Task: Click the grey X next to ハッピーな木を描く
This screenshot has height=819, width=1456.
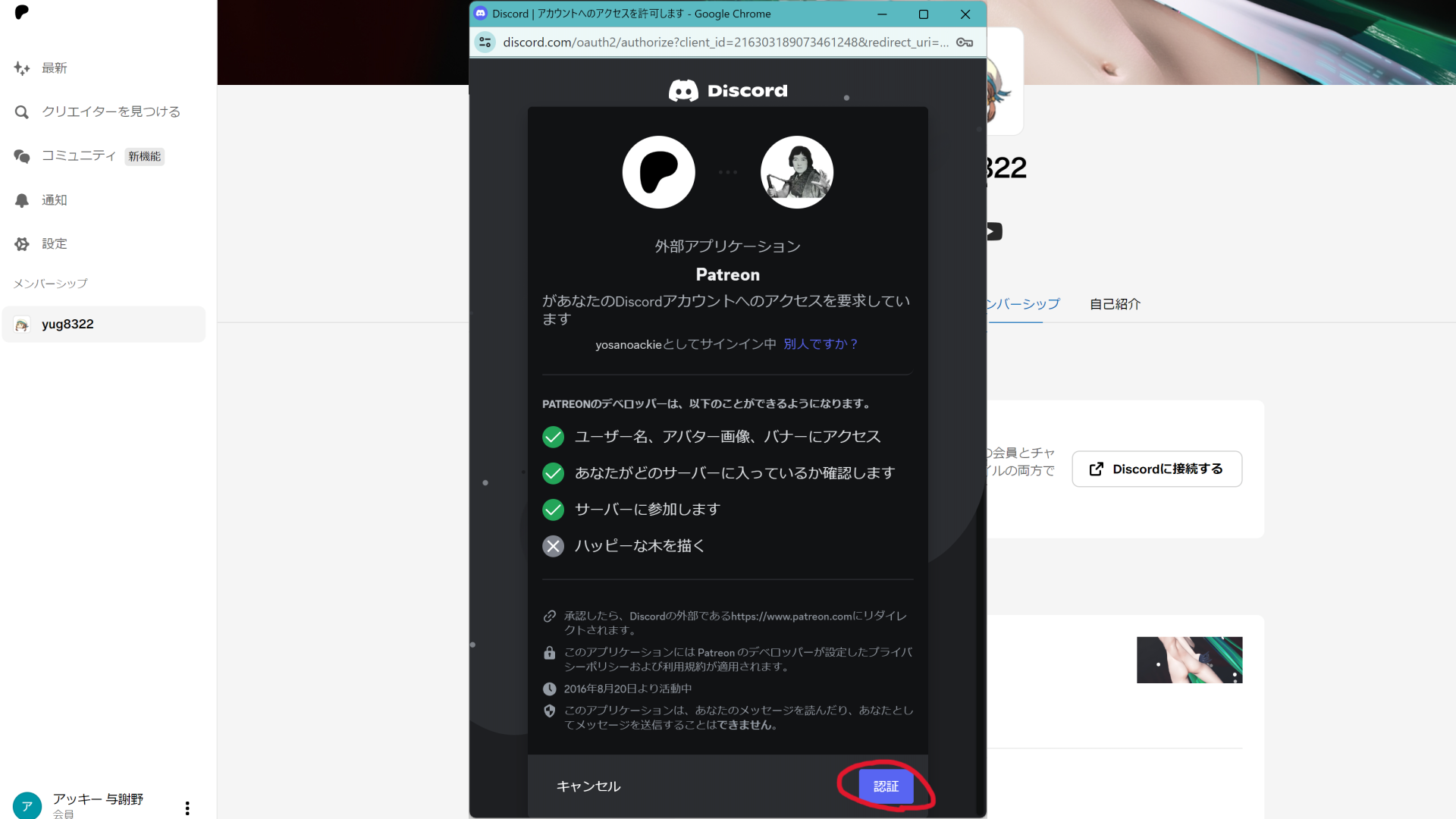Action: click(x=554, y=546)
